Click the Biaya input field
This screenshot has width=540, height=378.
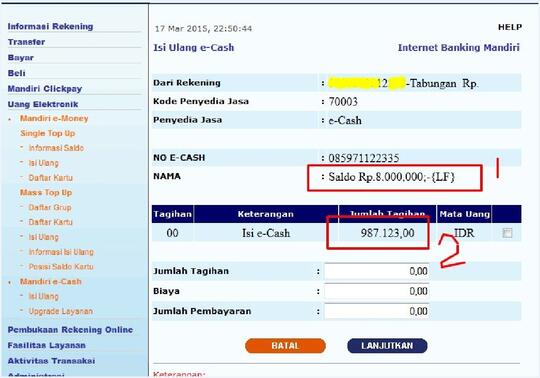[376, 291]
